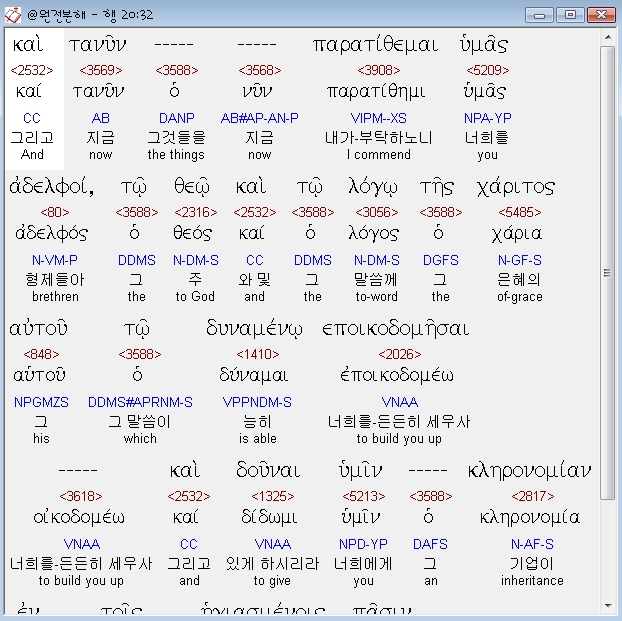Click the parsing code NPGMZS
Screen dimensions: 622x621
tap(41, 402)
